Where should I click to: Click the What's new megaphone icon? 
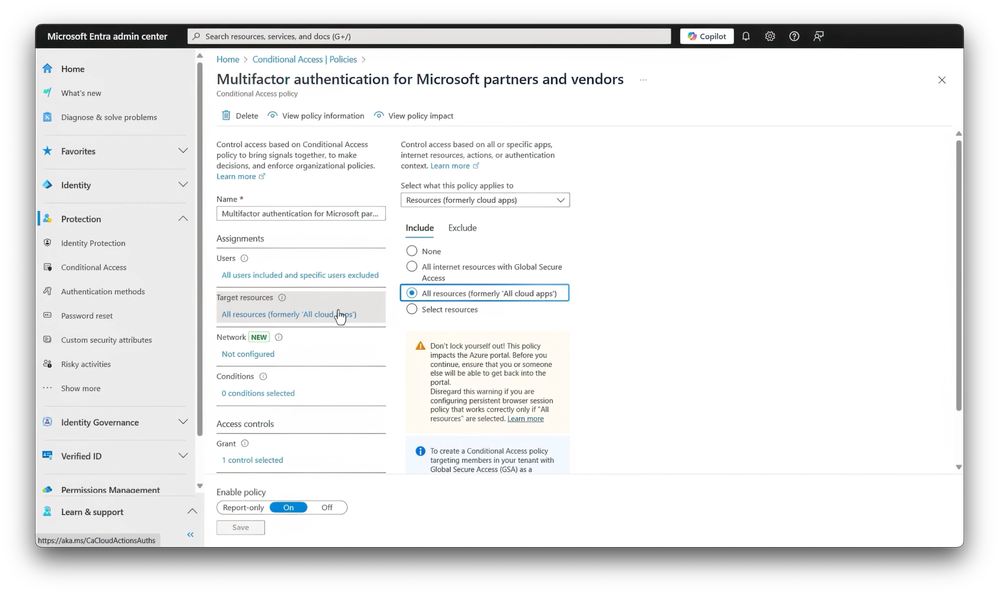coord(47,92)
